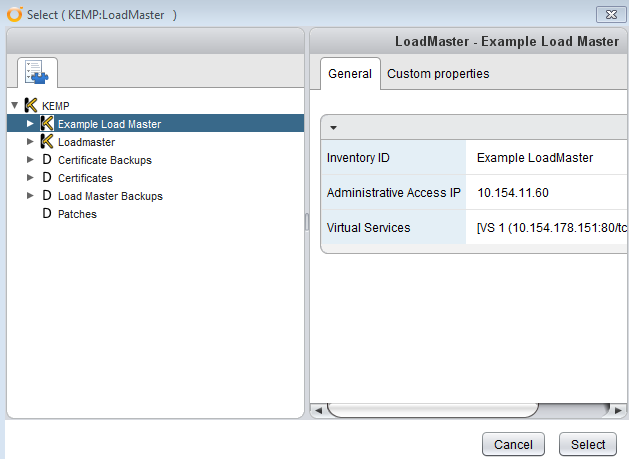Expand the Loadmaster node
The image size is (629, 459).
tap(30, 142)
